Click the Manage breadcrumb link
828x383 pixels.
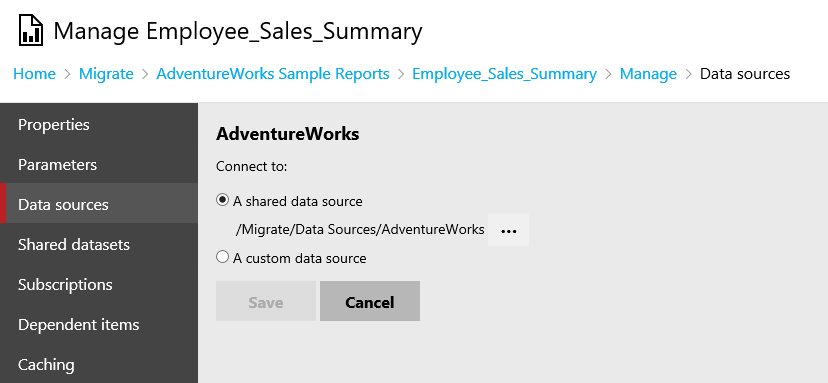click(648, 74)
